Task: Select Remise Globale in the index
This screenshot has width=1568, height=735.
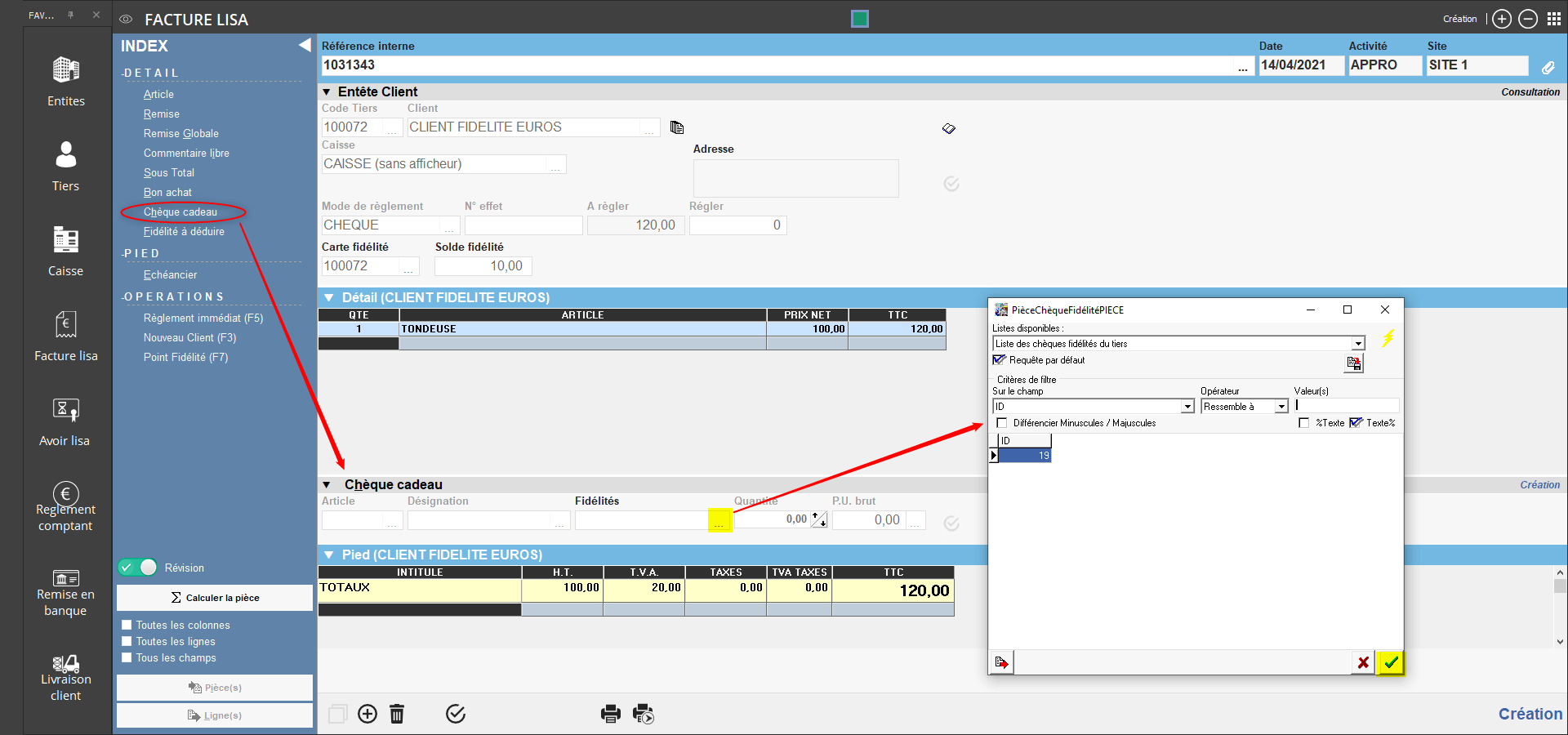Action: [x=180, y=134]
